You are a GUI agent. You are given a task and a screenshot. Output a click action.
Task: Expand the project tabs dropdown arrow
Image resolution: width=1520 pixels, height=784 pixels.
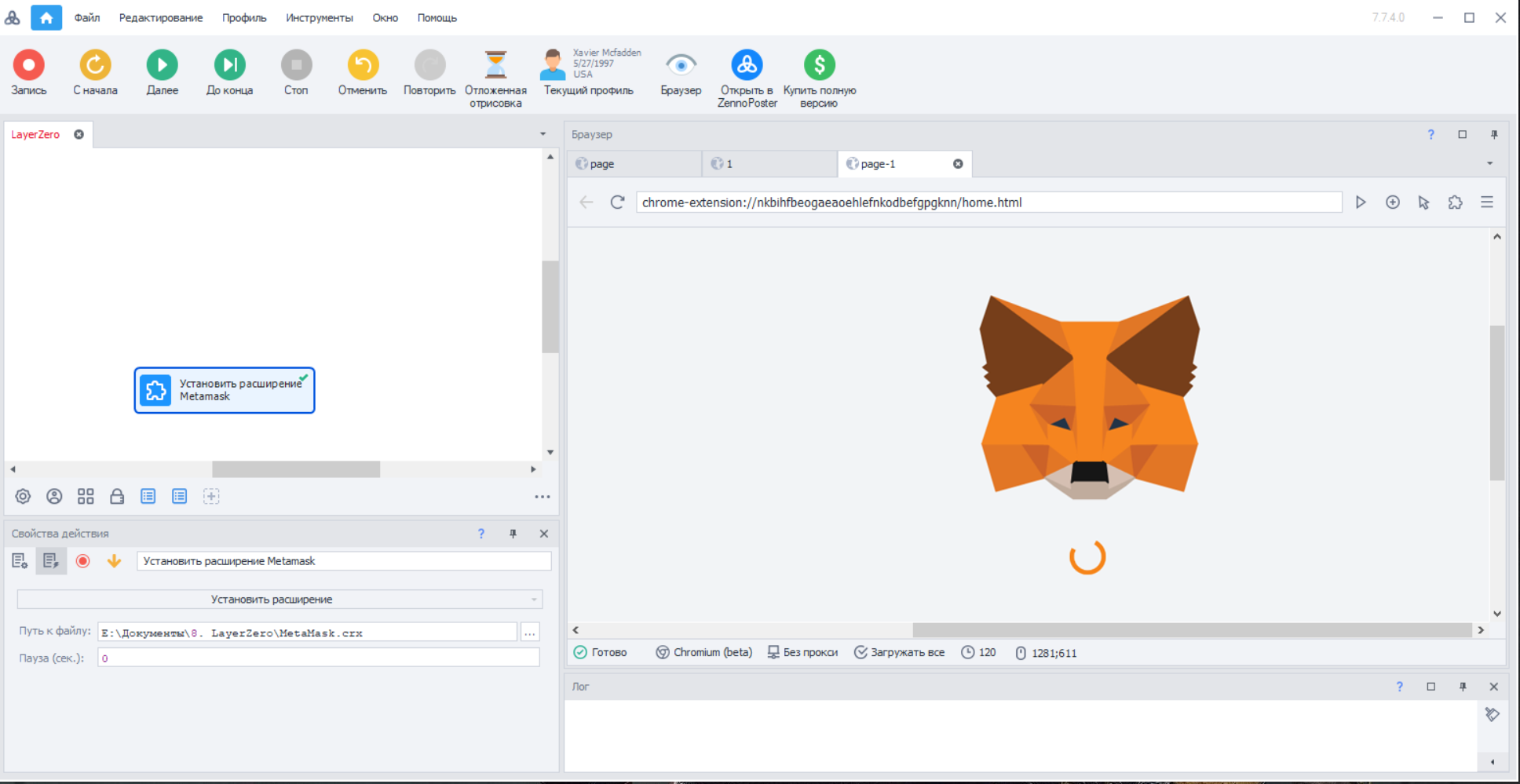point(543,134)
